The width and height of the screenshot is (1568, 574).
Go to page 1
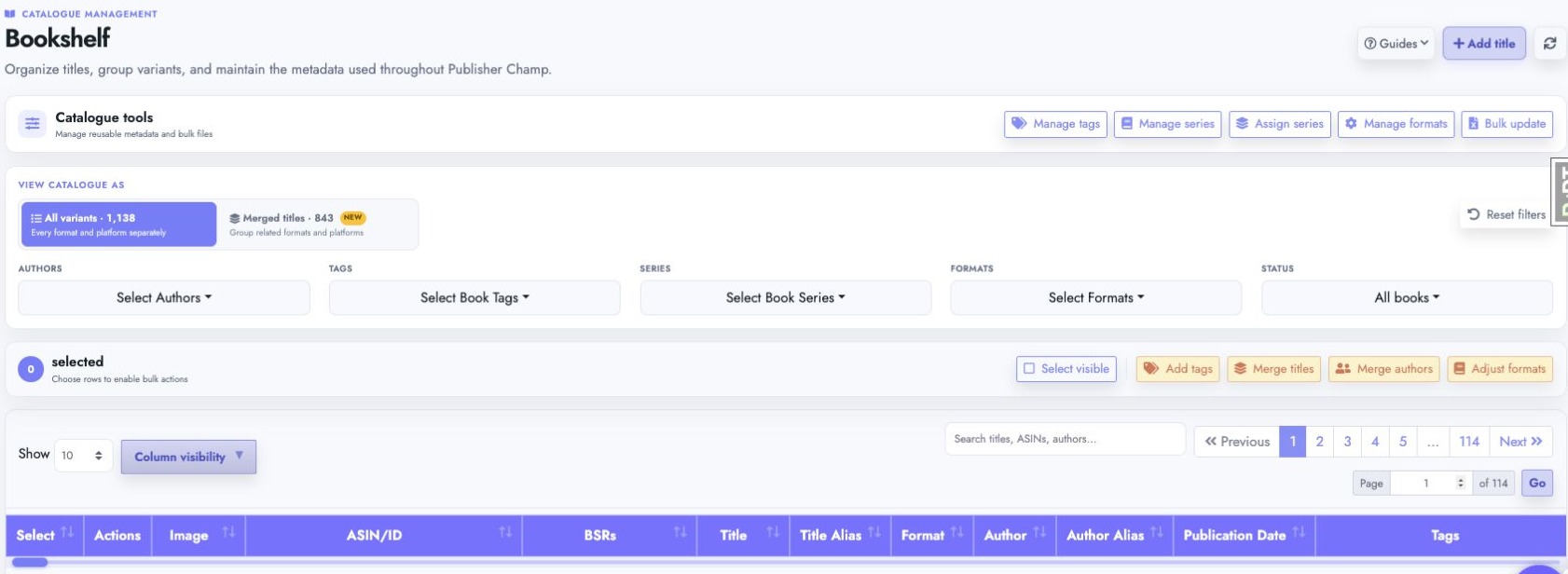(x=1292, y=442)
